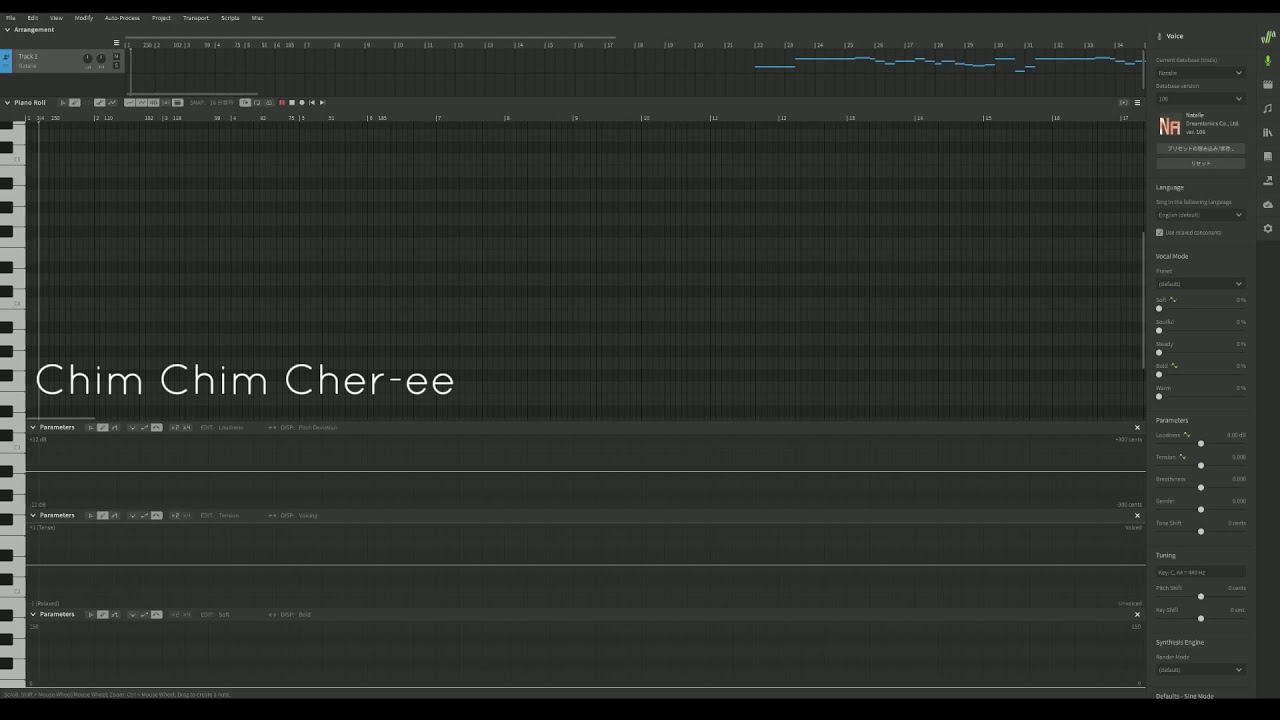Click the preset load/save button under Natalie

click(x=1200, y=148)
